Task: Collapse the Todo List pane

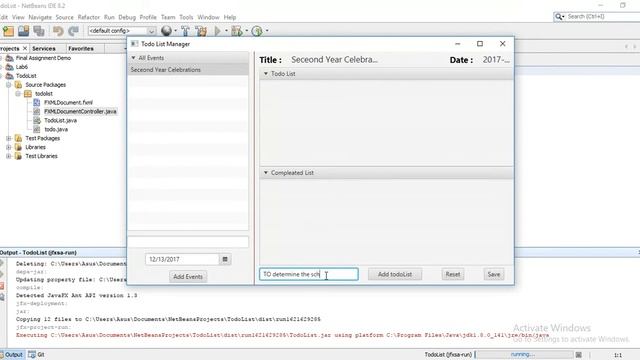Action: [x=266, y=73]
